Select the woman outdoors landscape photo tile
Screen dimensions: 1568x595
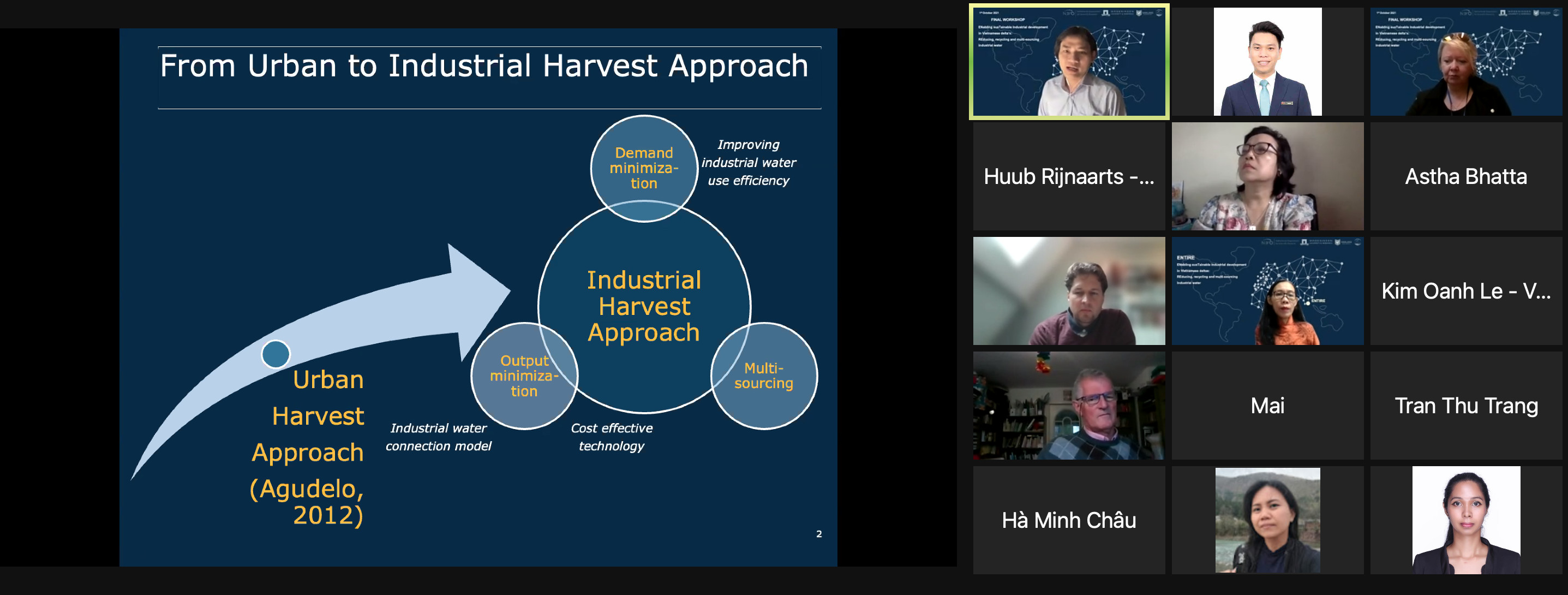coord(1267,520)
